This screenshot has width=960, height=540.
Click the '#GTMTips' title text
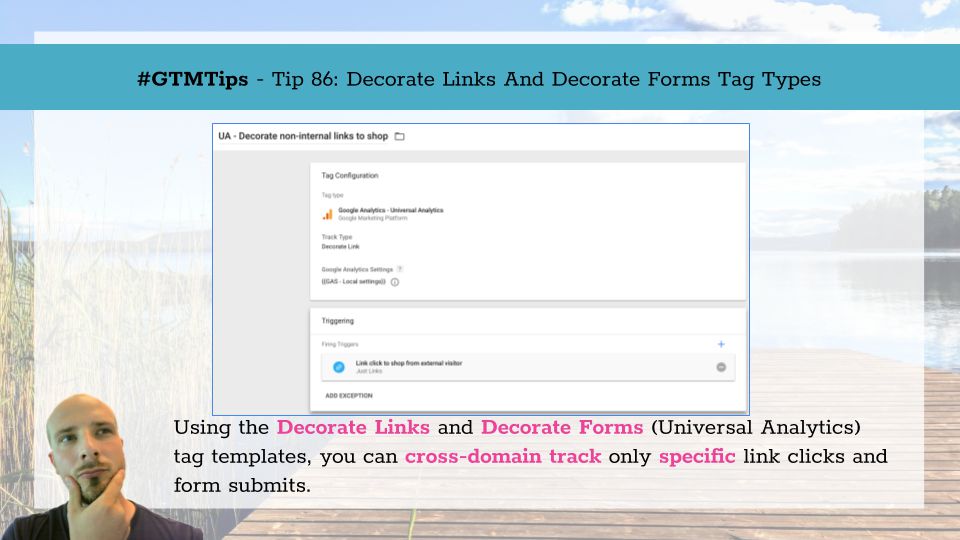click(x=193, y=80)
